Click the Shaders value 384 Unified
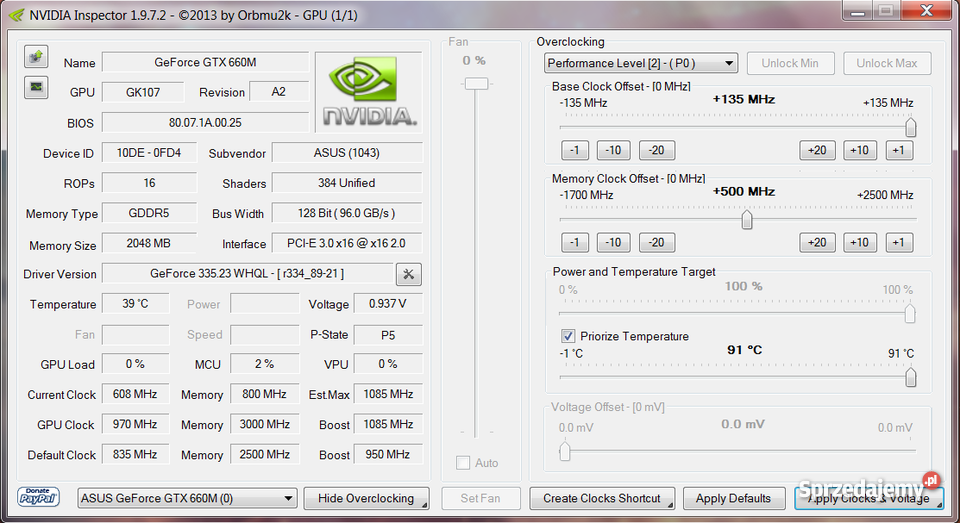 [x=347, y=183]
